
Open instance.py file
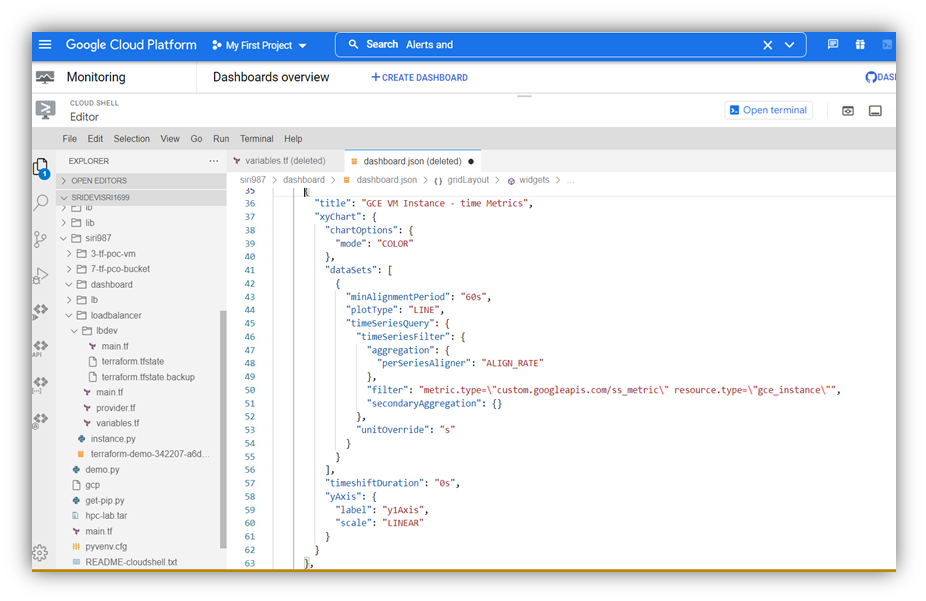tap(113, 439)
